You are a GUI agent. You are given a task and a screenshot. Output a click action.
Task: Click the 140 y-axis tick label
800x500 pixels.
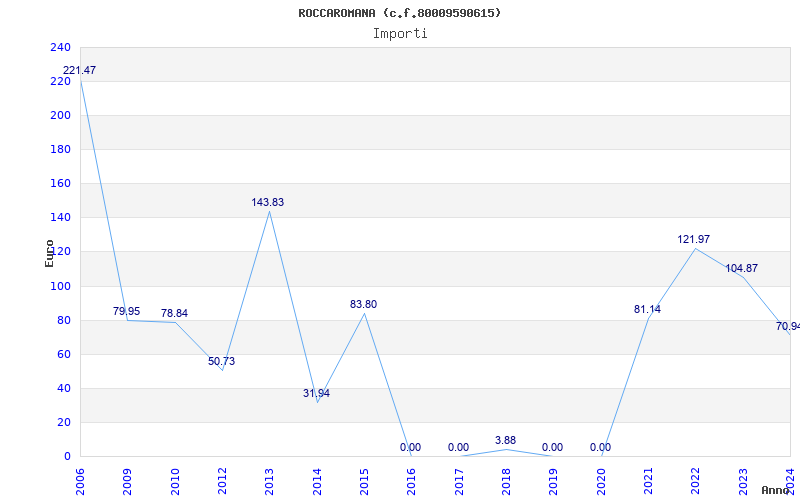(x=60, y=218)
